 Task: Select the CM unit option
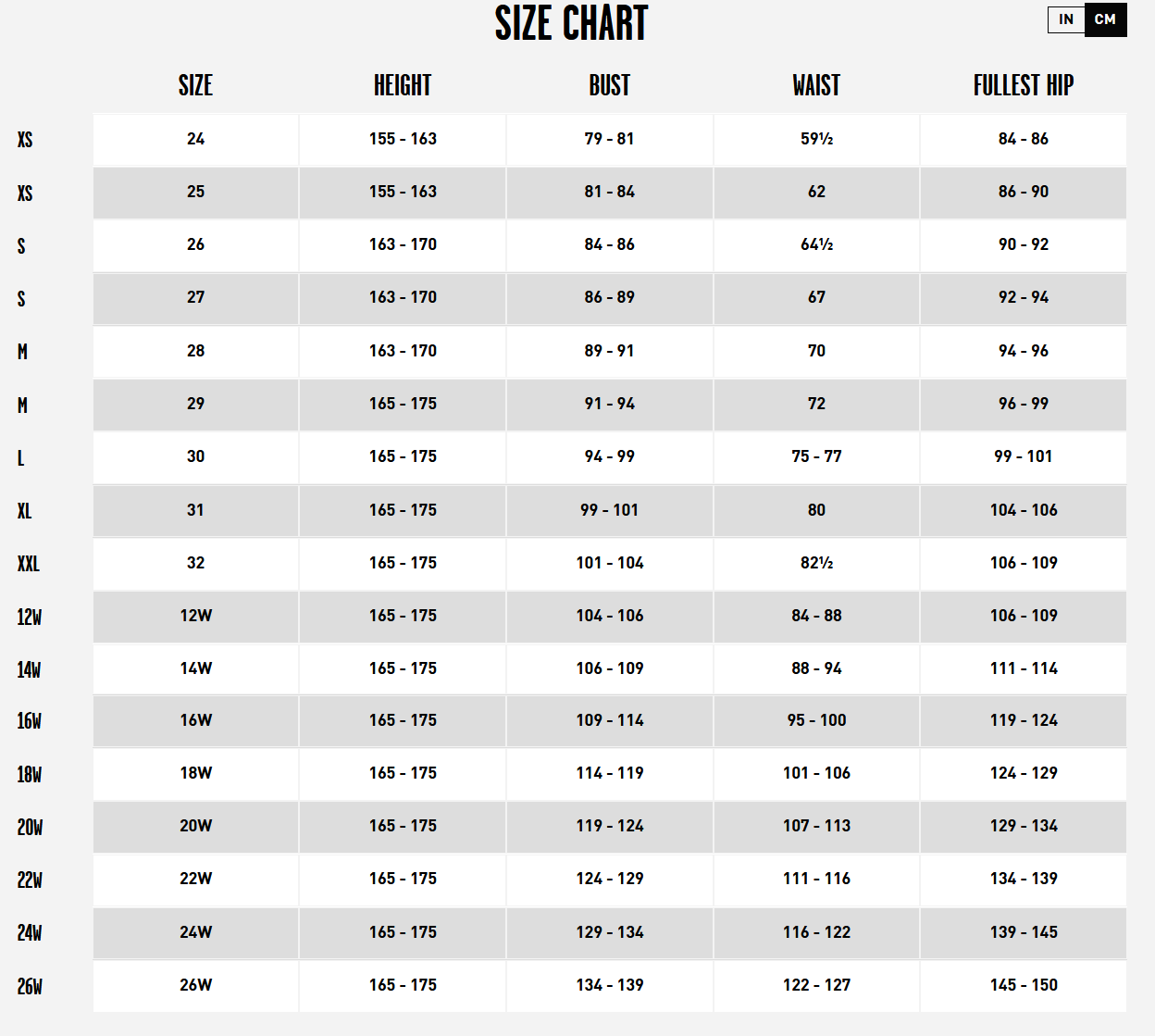coord(1105,19)
